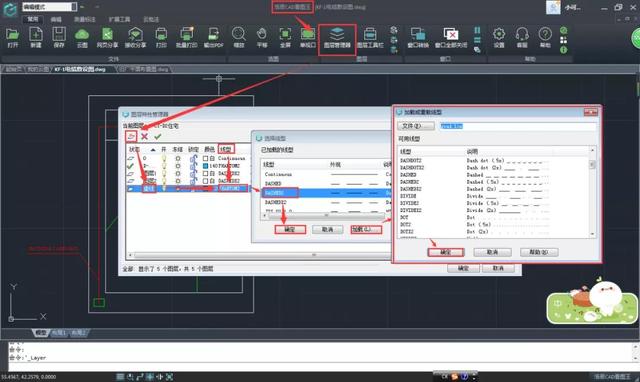The height and width of the screenshot is (382, 640).
Task: Click the Print (打印) toolbar icon
Action: 161,38
